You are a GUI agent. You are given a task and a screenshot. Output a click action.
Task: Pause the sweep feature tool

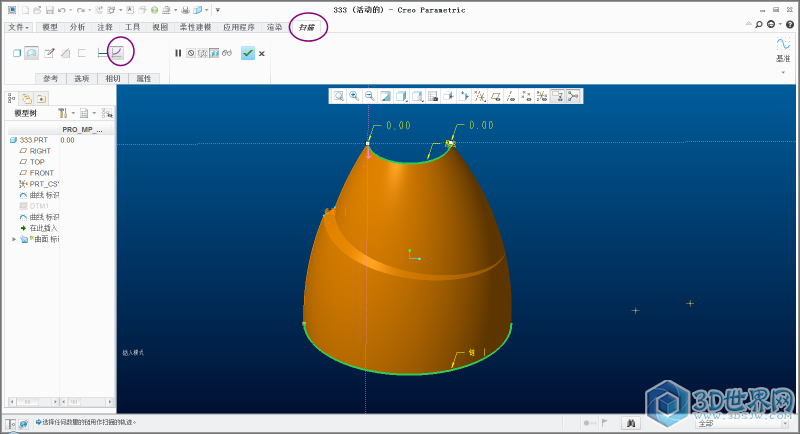(178, 53)
